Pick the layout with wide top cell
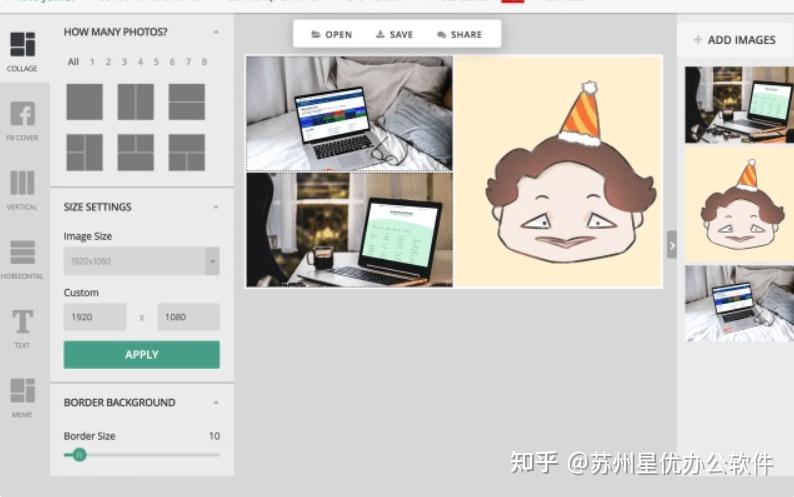 (187, 152)
